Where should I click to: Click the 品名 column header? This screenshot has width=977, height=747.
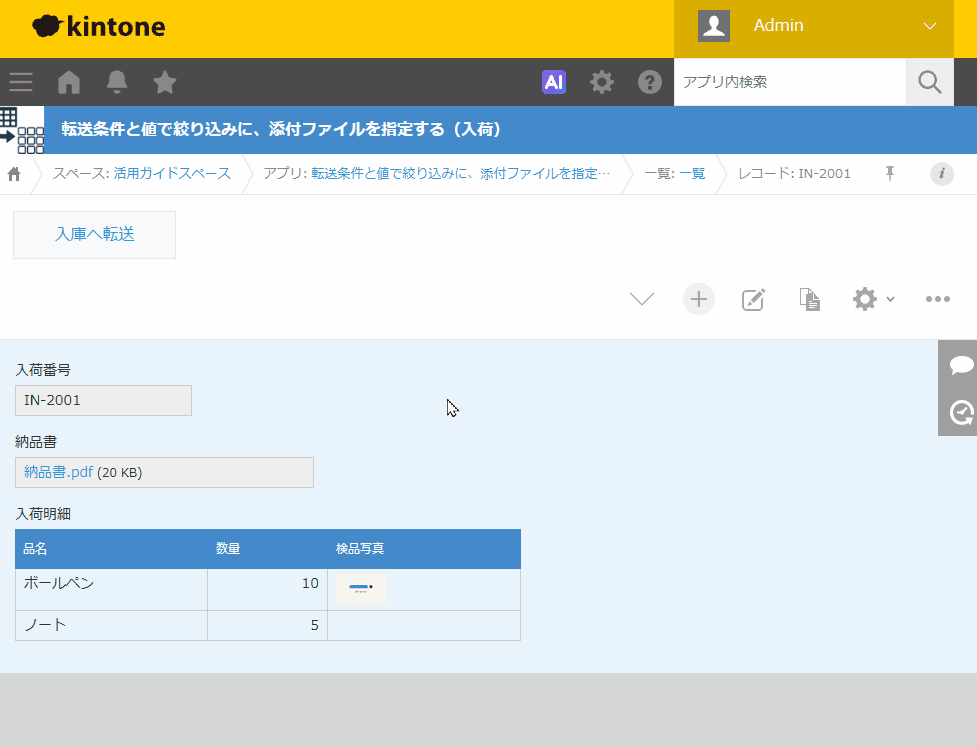112,549
